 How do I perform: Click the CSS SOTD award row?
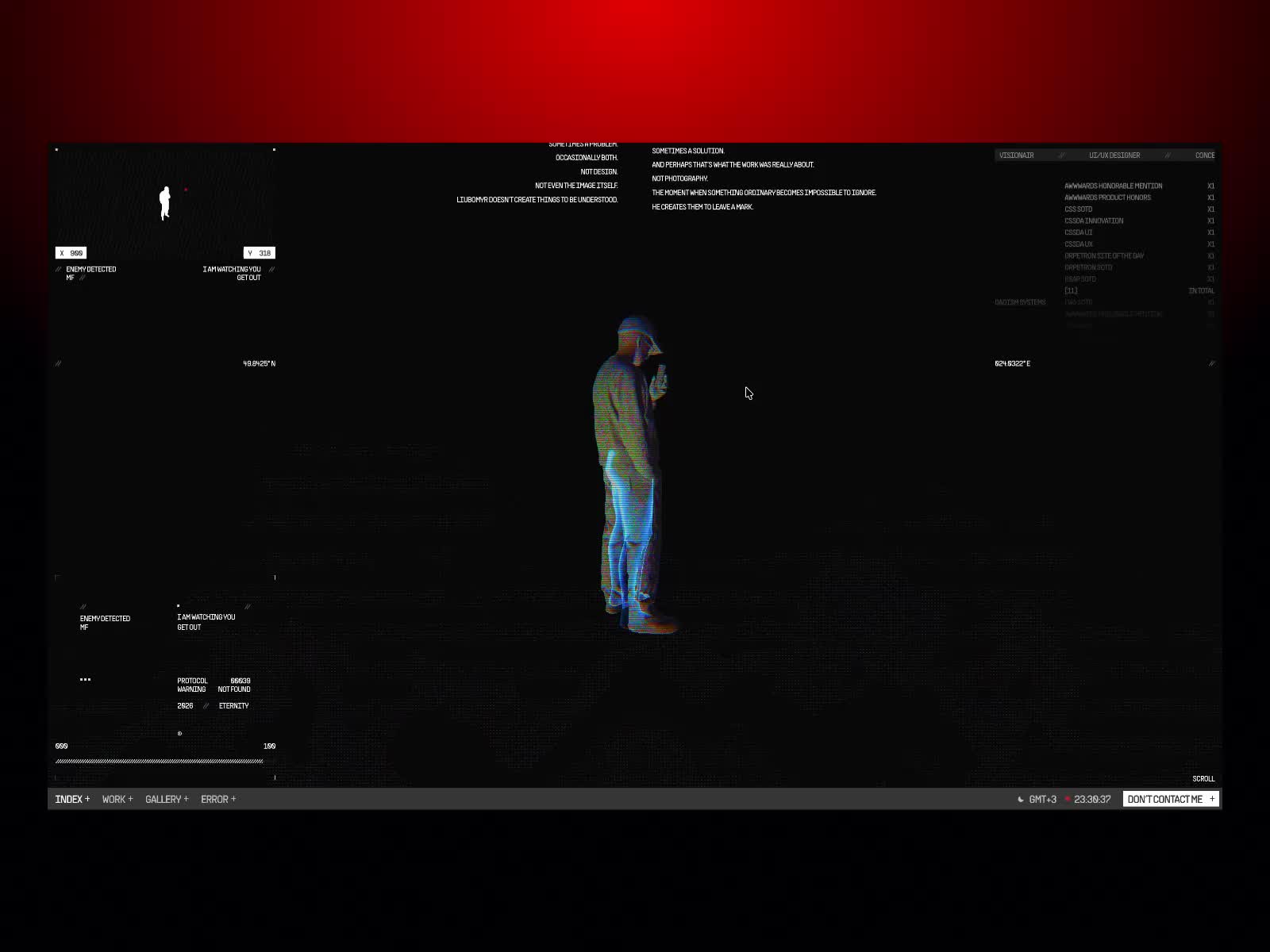(x=1139, y=209)
